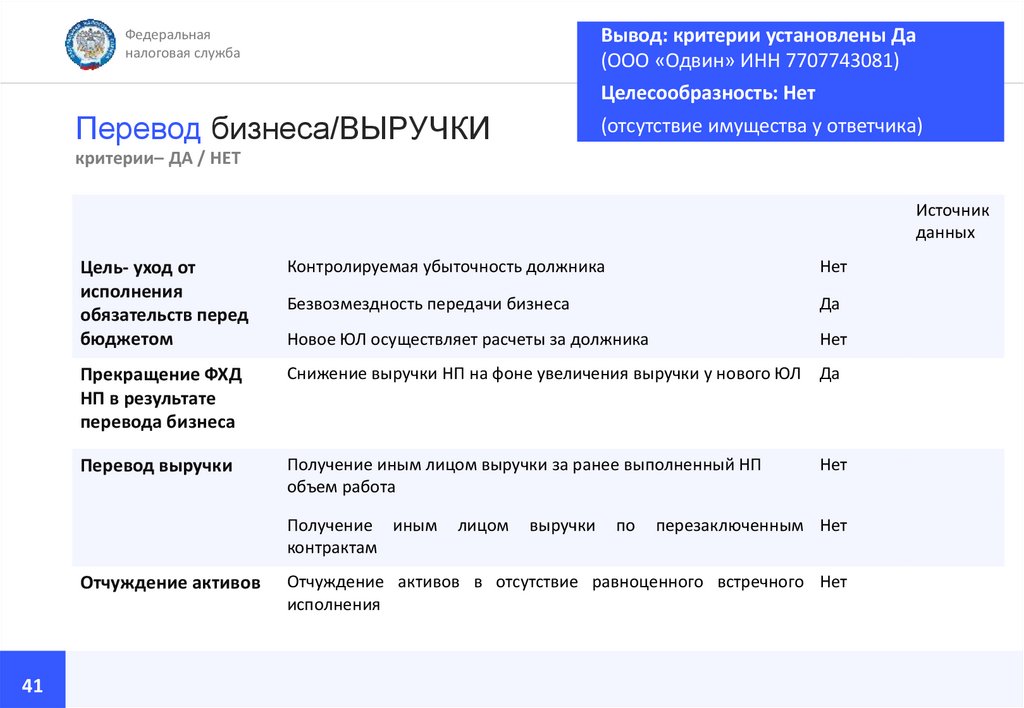The width and height of the screenshot is (1024, 708).
Task: Click subtitle 'критерии– ДА / НЕТ'
Action: (158, 158)
